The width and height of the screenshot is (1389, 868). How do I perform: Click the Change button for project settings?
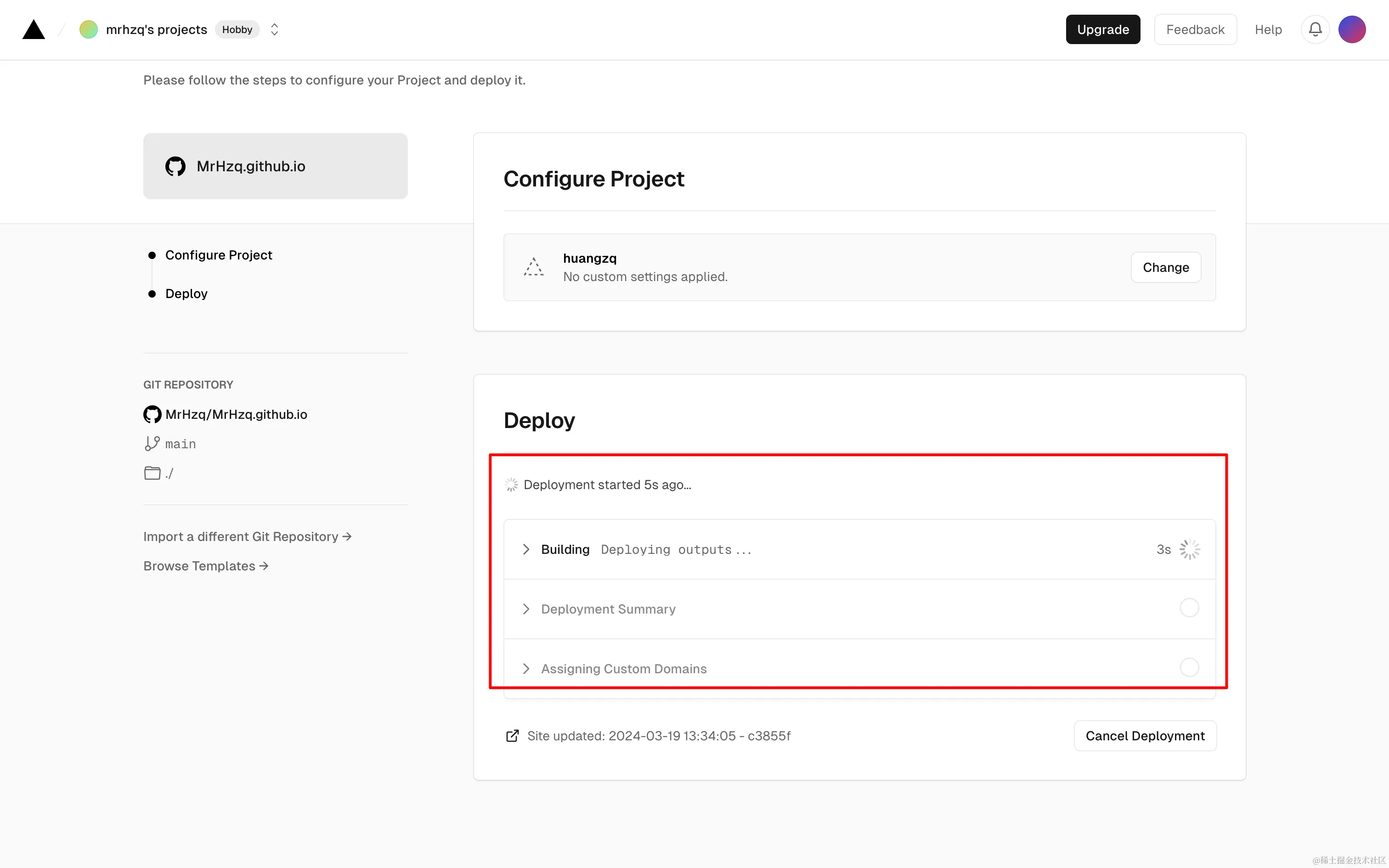[1166, 267]
